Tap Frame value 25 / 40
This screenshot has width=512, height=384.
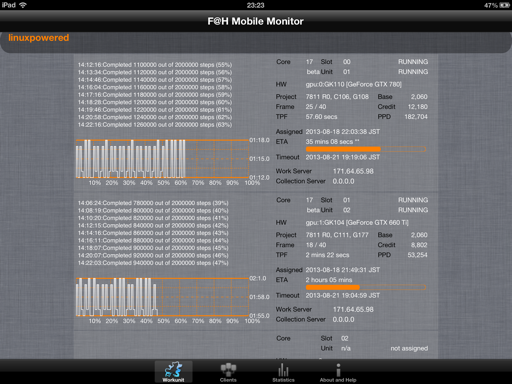click(x=316, y=107)
